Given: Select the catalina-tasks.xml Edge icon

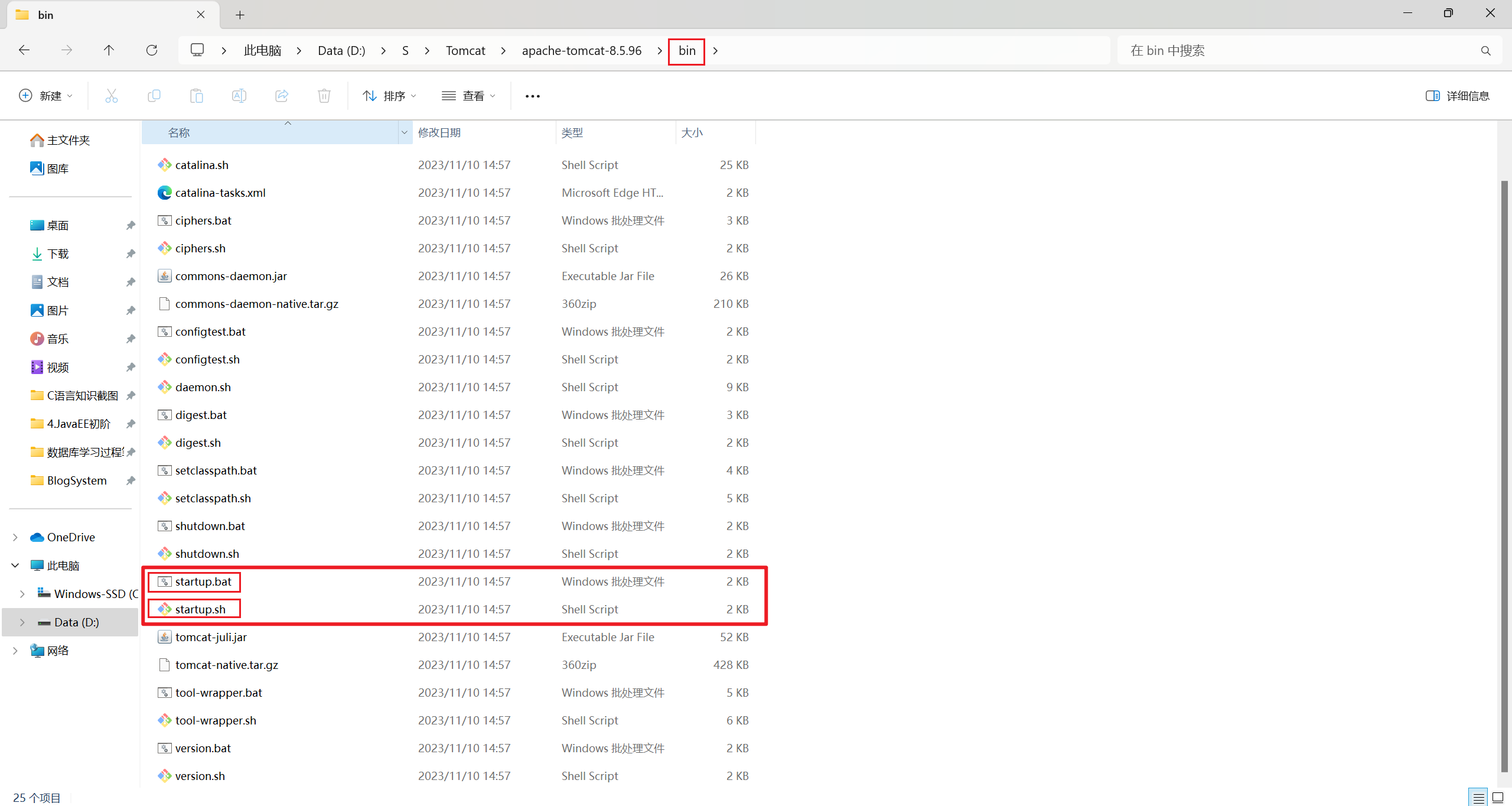Looking at the screenshot, I should [x=165, y=193].
